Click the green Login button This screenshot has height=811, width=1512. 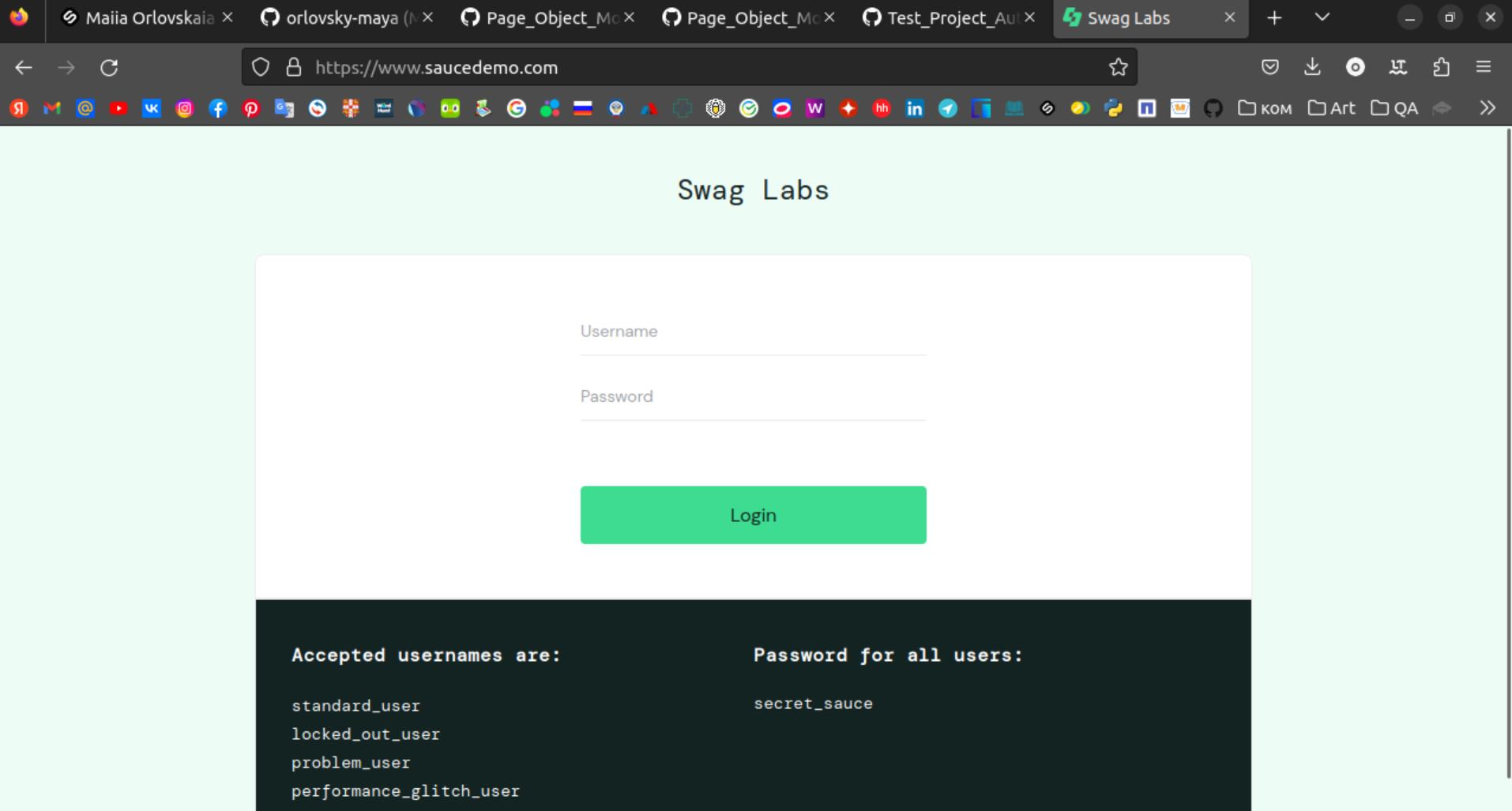[753, 515]
